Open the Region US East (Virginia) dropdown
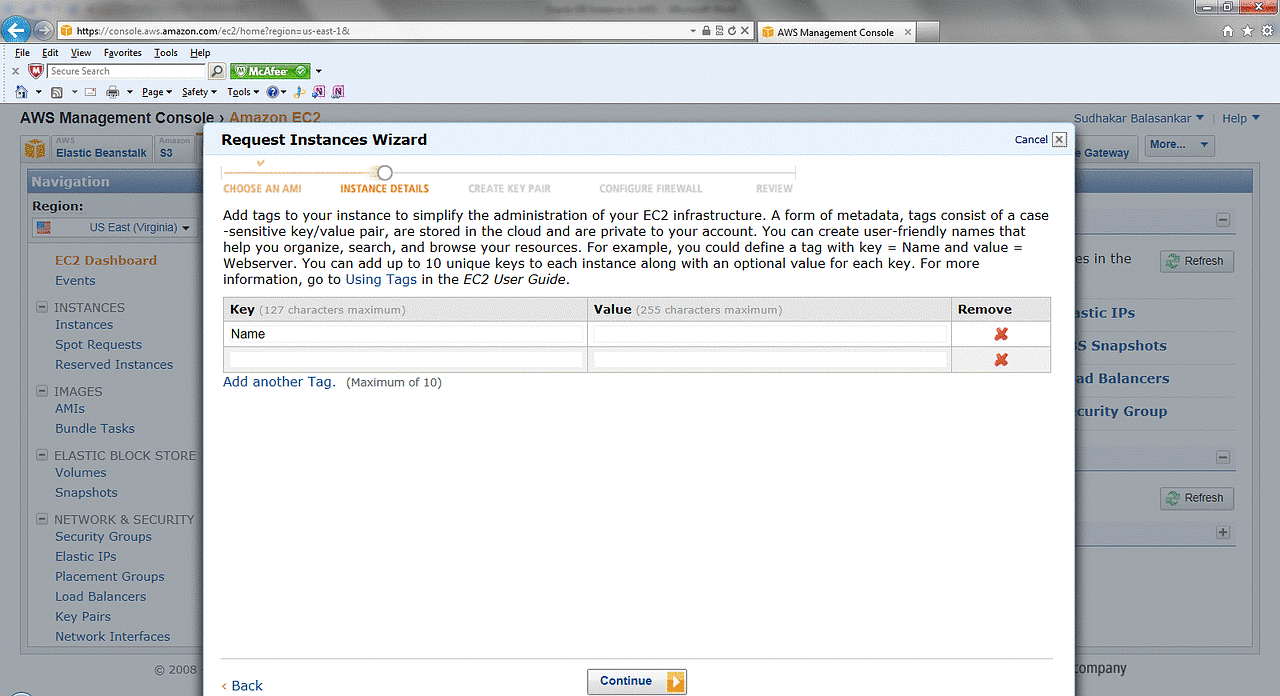 [x=113, y=228]
